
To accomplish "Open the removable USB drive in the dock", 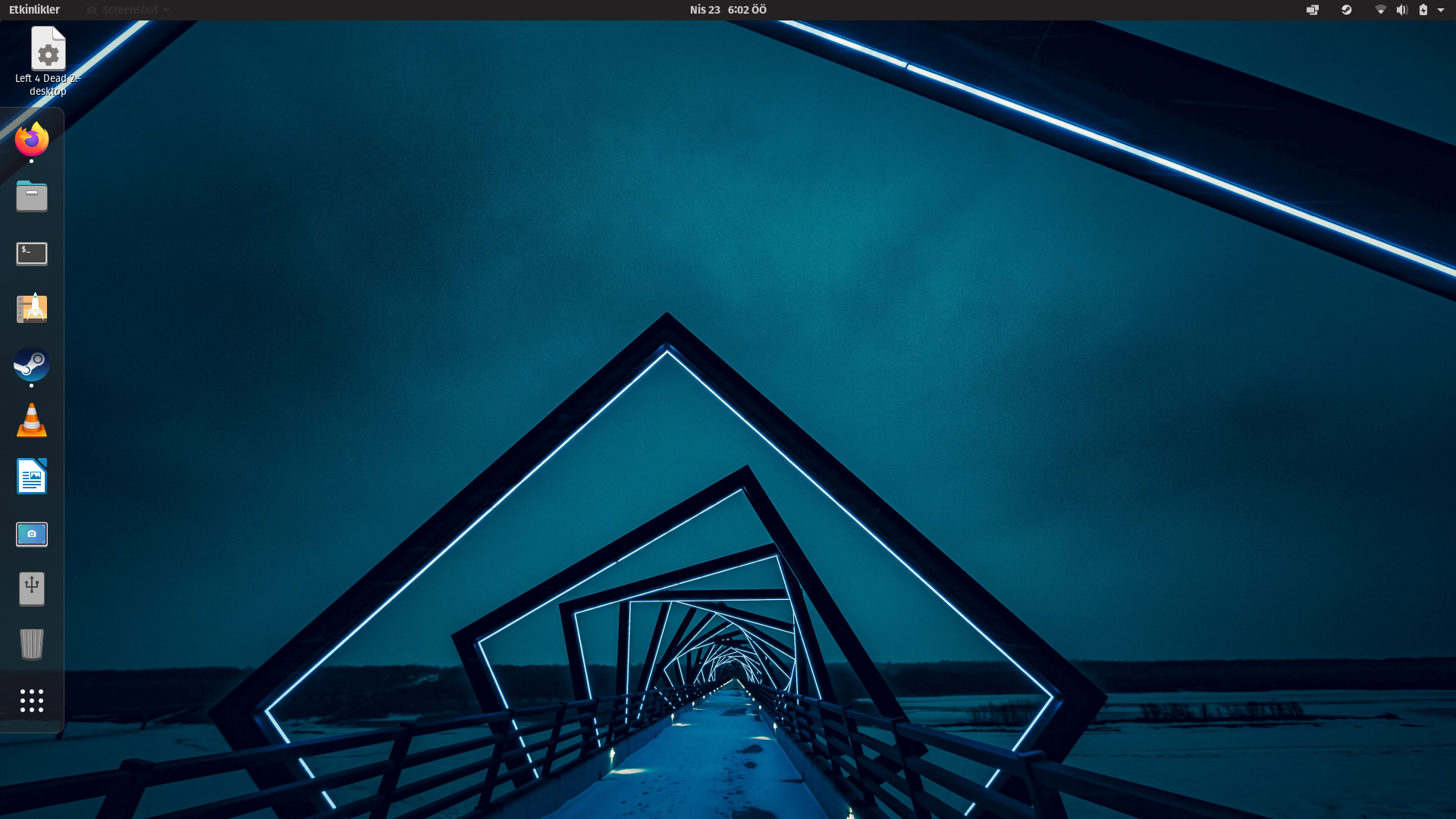I will pos(32,588).
